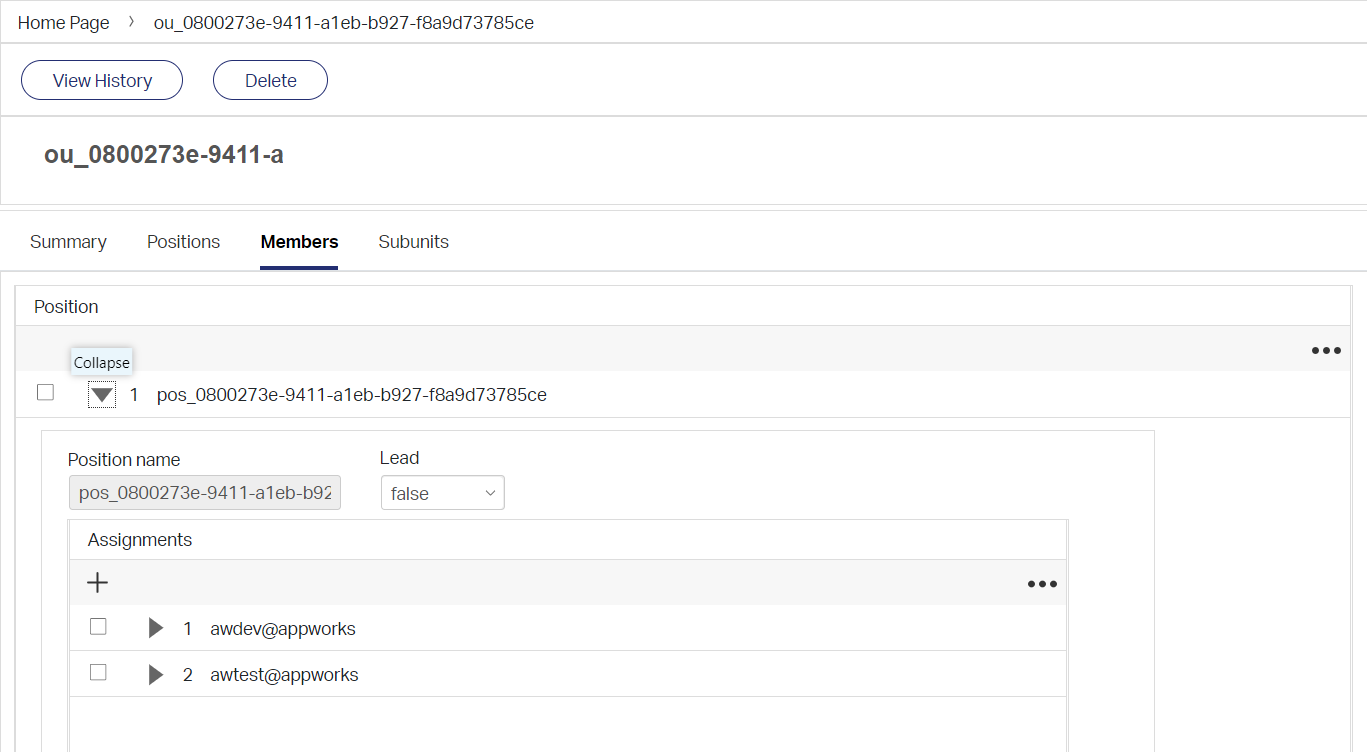Open the Assignments three-dot options menu
This screenshot has height=752, width=1367.
coord(1042,584)
